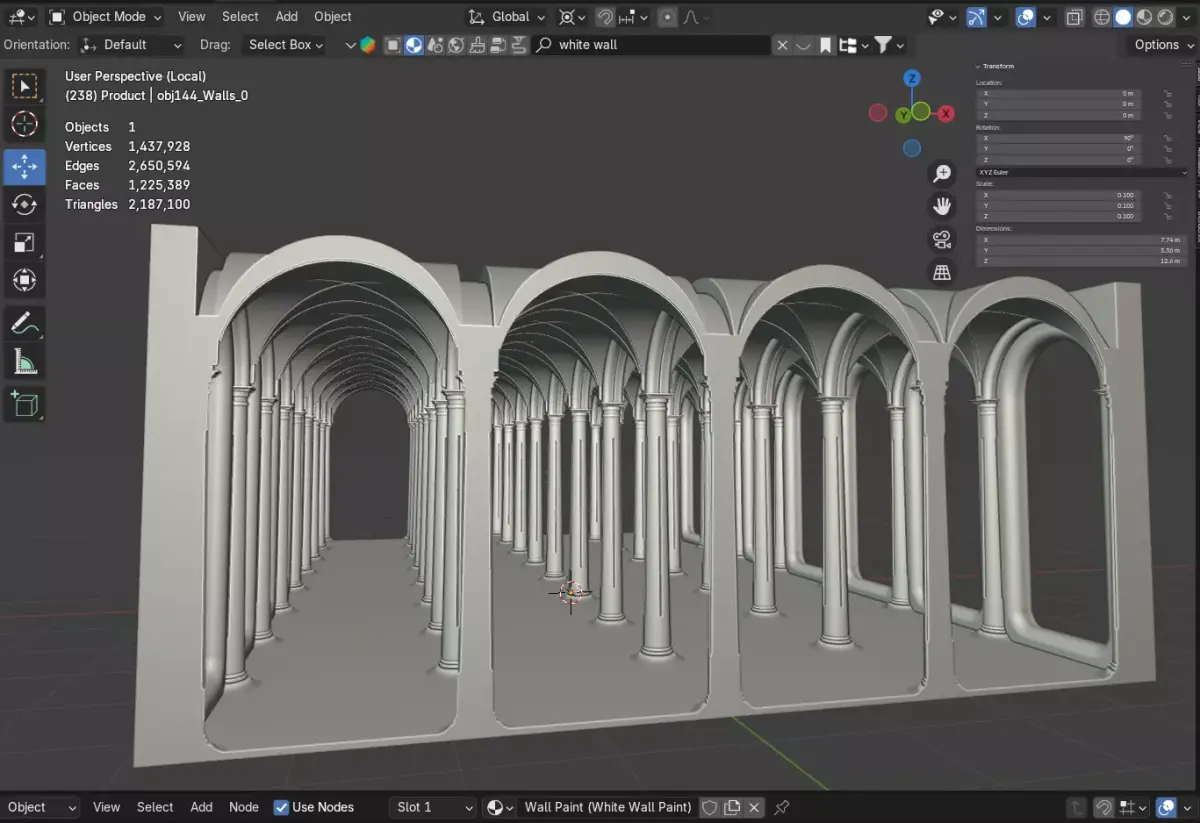Open the Select menu in viewport header
Screen dimensions: 1200x823
point(240,17)
